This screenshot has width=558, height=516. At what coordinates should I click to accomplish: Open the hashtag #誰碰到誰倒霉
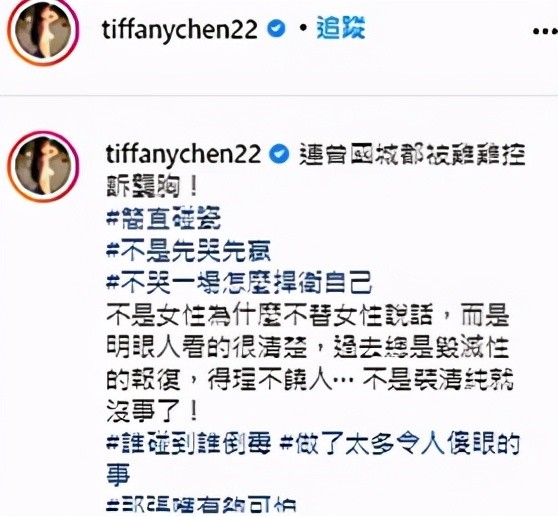tap(189, 443)
